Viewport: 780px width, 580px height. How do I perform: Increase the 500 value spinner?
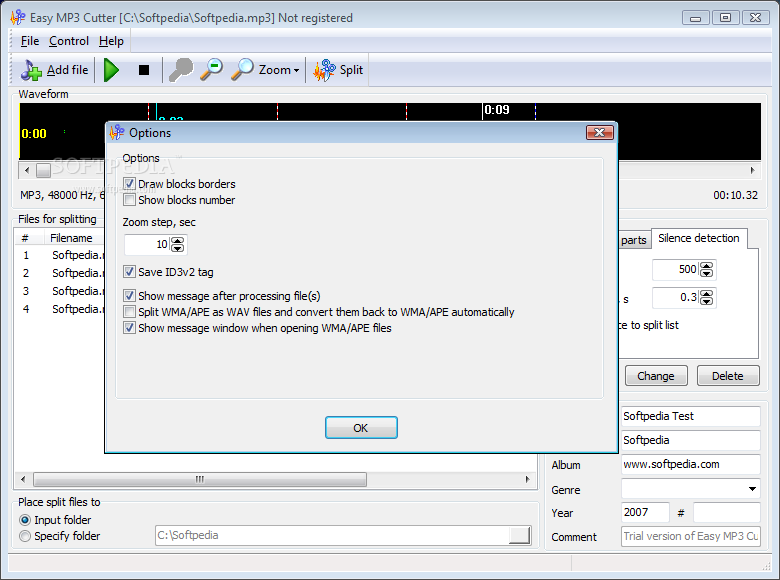706,266
